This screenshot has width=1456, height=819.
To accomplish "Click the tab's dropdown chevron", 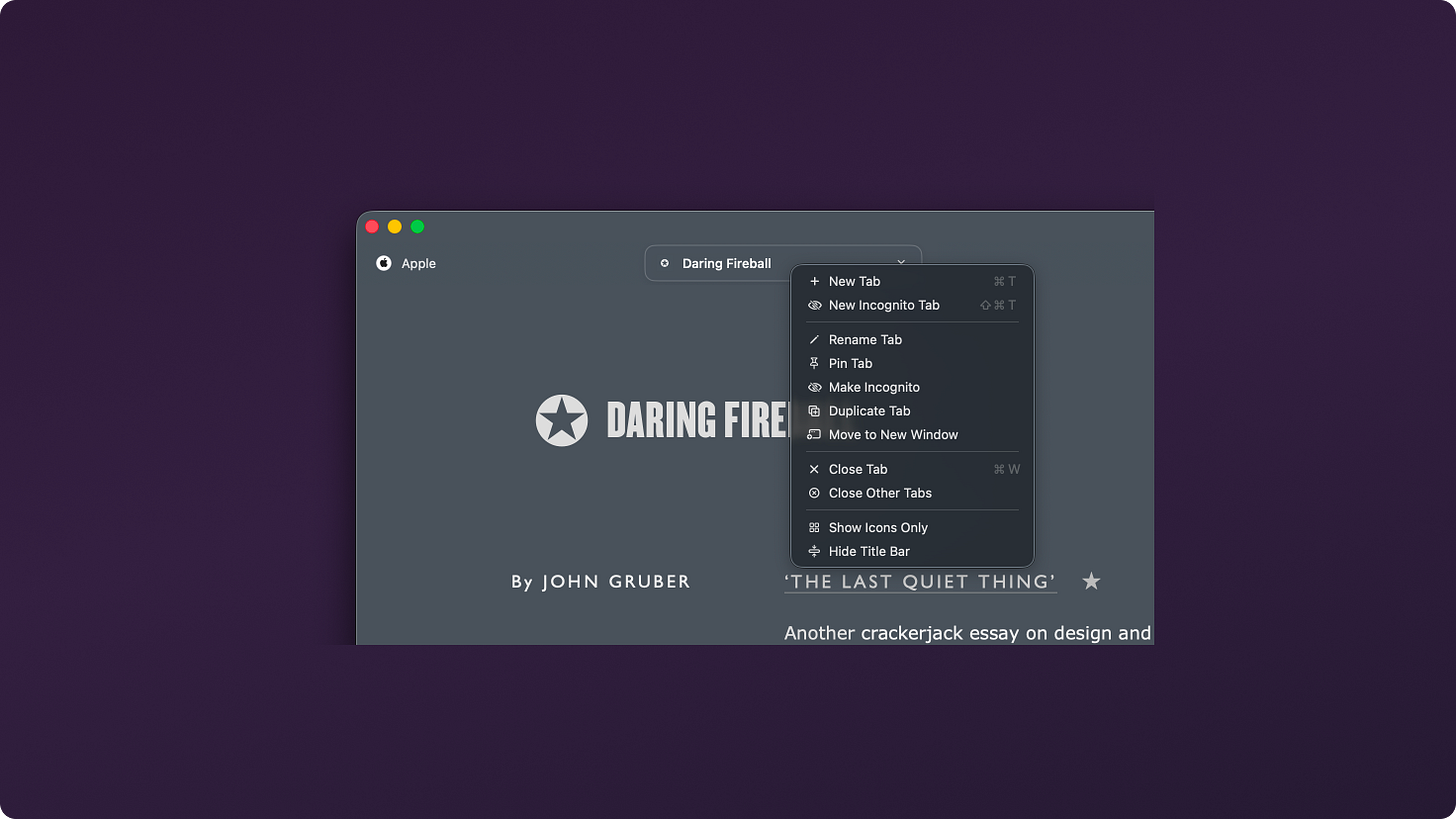I will (x=901, y=262).
